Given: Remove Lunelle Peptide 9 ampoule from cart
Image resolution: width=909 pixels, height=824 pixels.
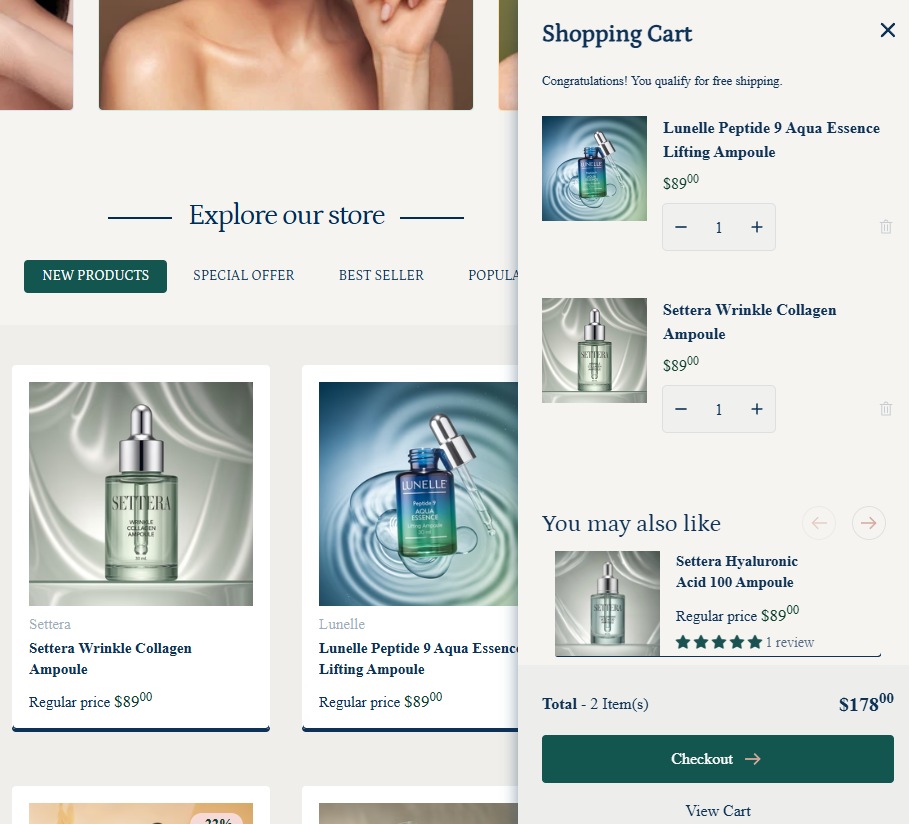Looking at the screenshot, I should (x=886, y=227).
